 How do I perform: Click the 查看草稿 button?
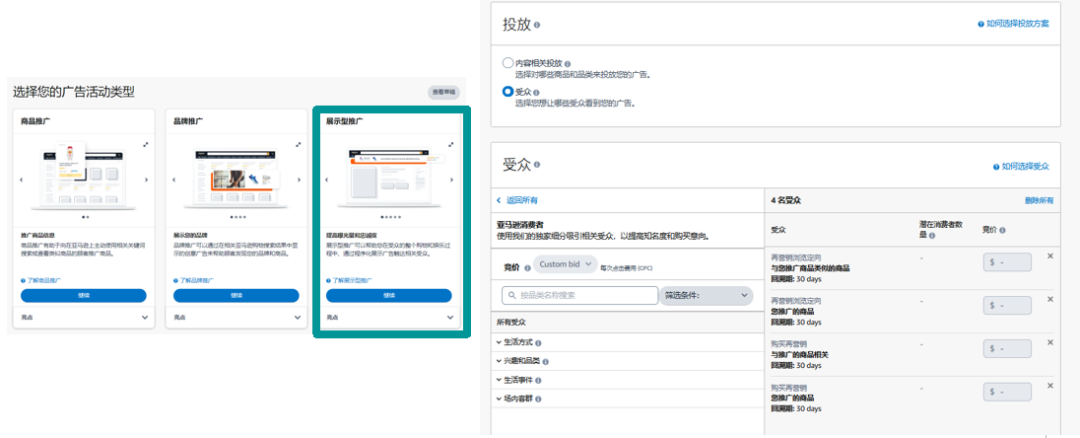[444, 92]
